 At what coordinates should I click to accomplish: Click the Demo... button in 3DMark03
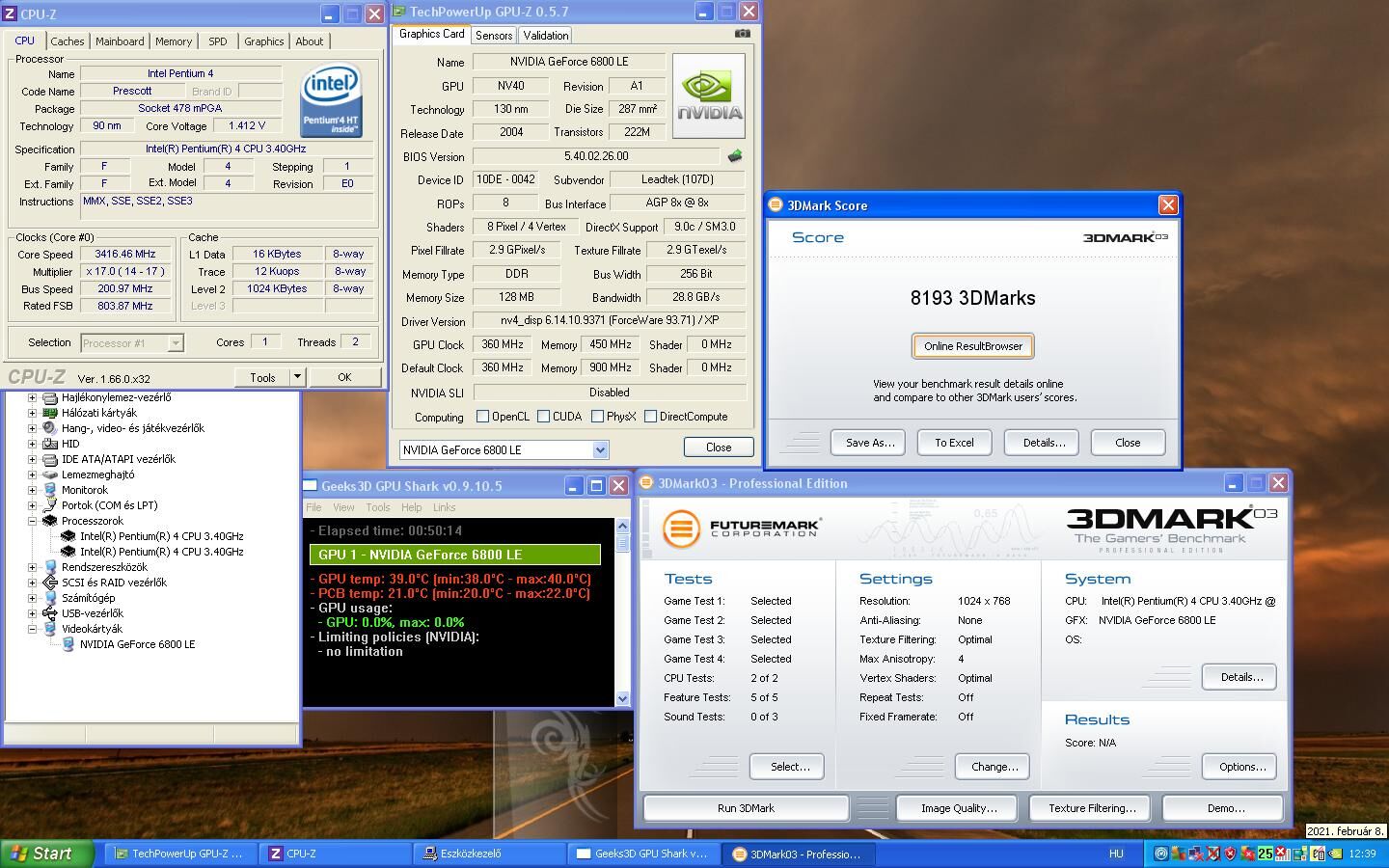1225,808
